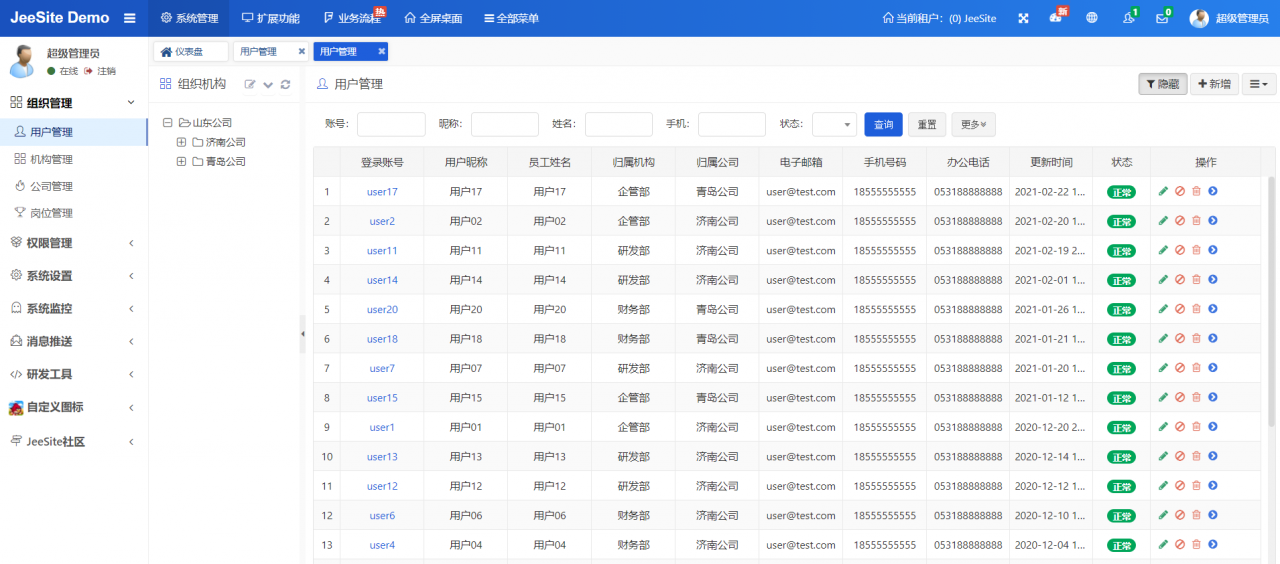This screenshot has width=1280, height=564.
Task: Click the sidebar collapse handle beside tree panel
Action: click(303, 335)
